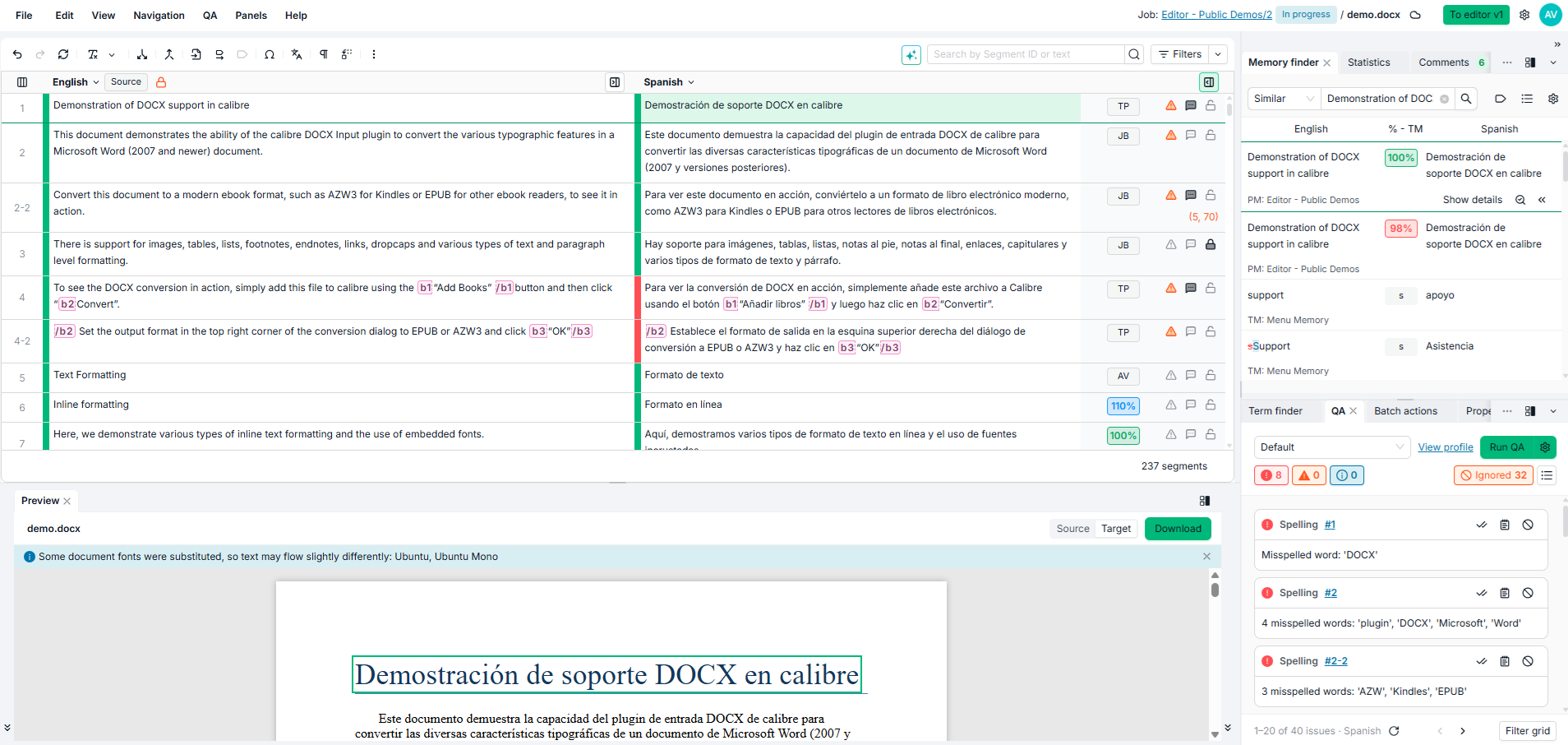
Task: Toggle the lock on segment 5 Formato de texto
Action: pyautogui.click(x=1211, y=375)
